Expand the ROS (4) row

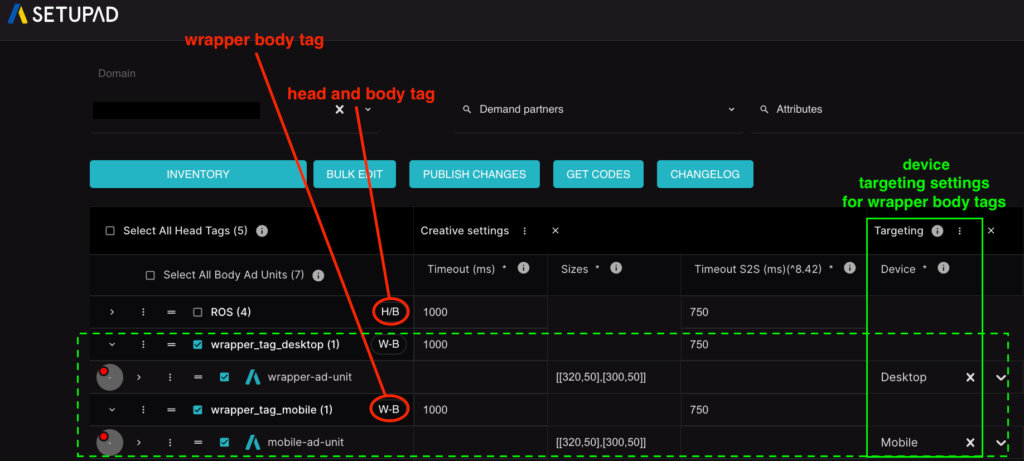pos(112,312)
